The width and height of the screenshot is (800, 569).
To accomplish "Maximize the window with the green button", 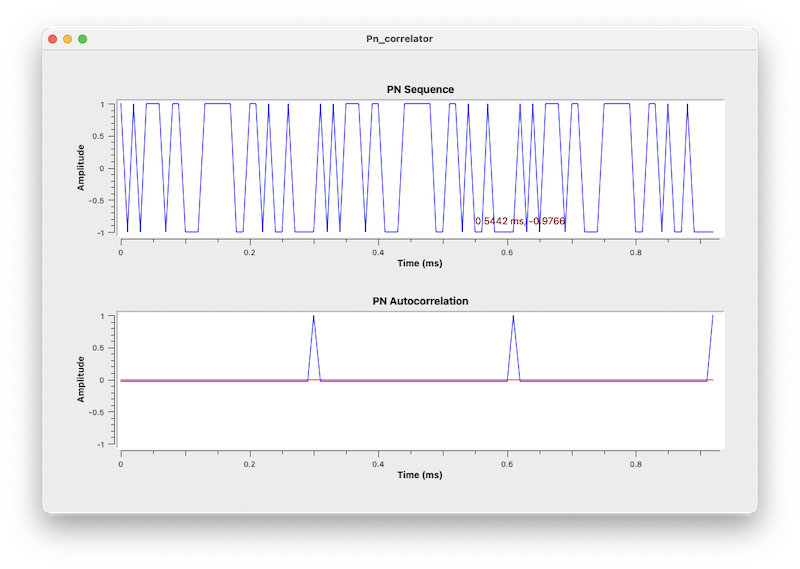I will tap(82, 39).
